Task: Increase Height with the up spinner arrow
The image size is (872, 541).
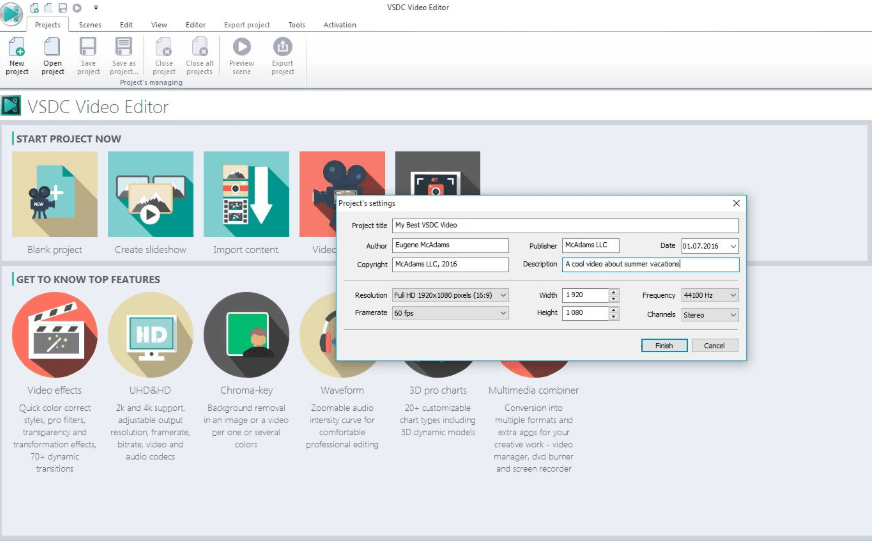Action: [x=613, y=310]
